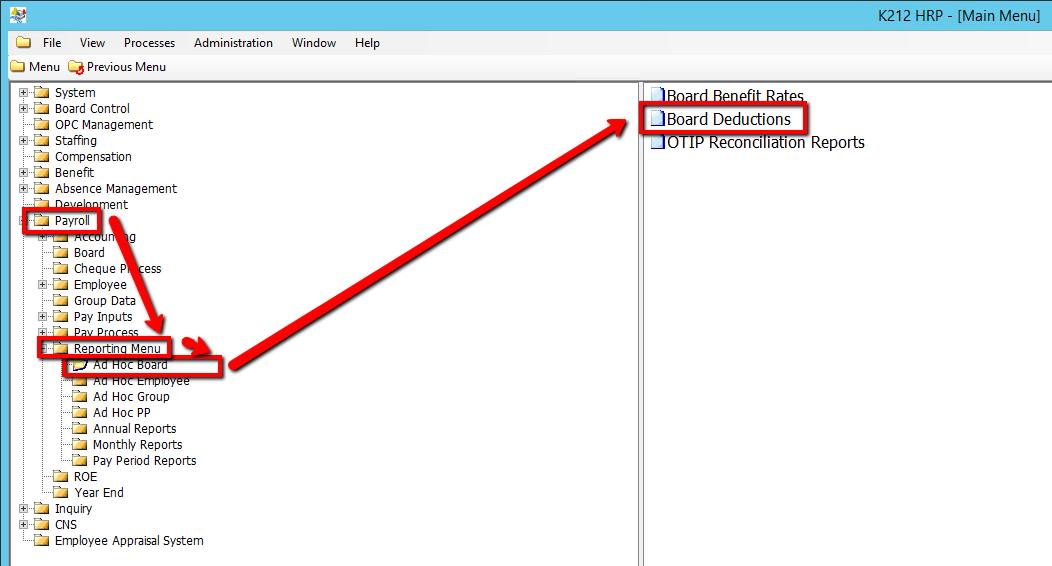
Task: Click the Menu folder icon in toolbar
Action: [x=17, y=67]
